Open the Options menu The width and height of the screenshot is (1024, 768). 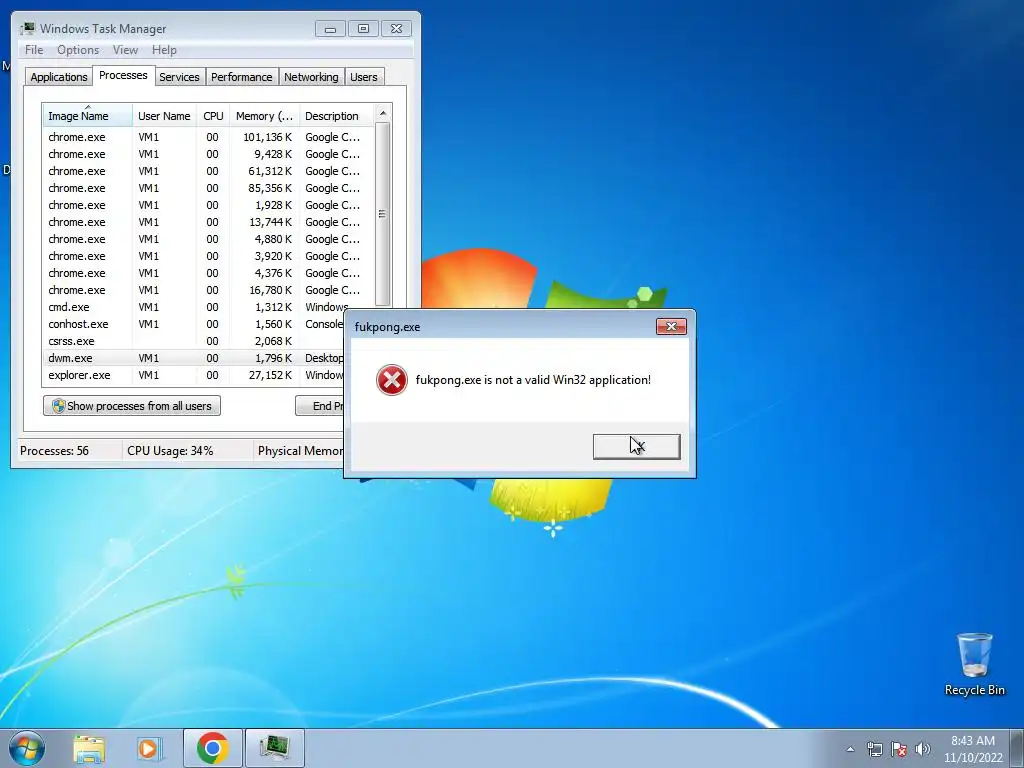pyautogui.click(x=78, y=50)
